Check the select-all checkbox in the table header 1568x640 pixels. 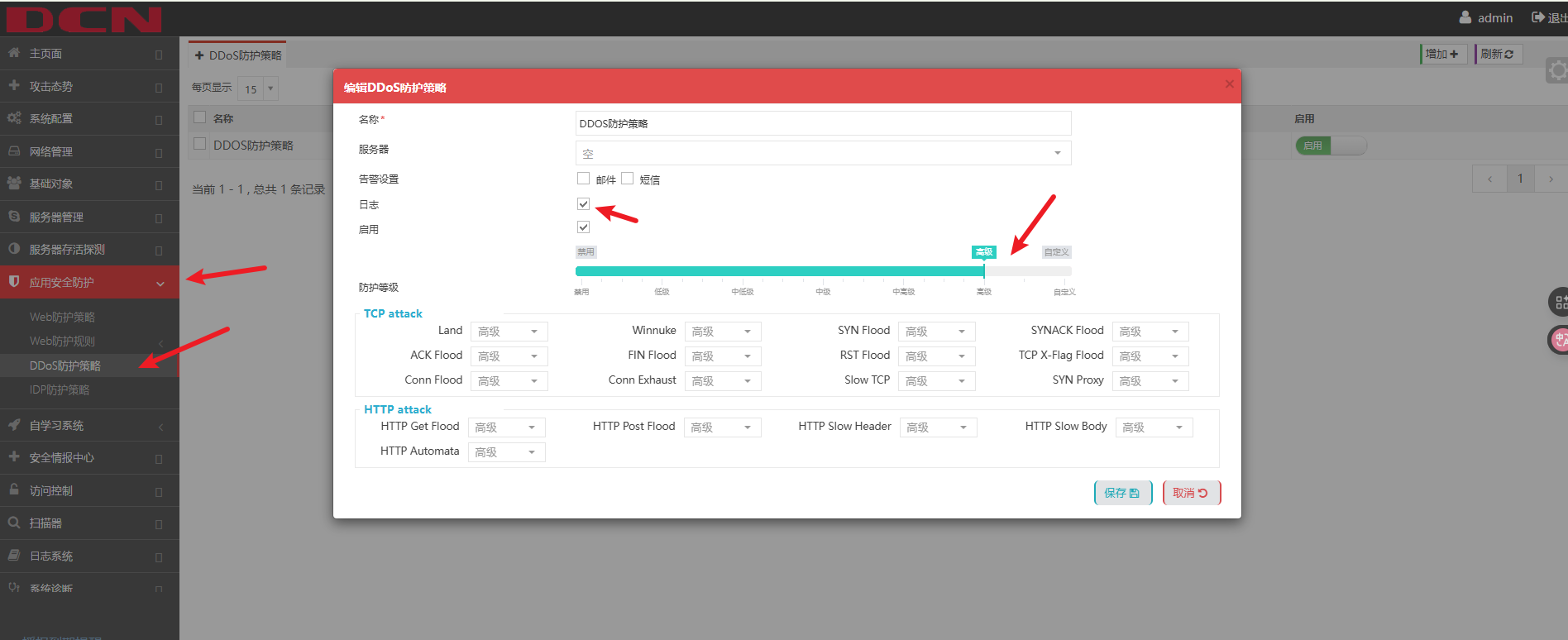[x=199, y=117]
